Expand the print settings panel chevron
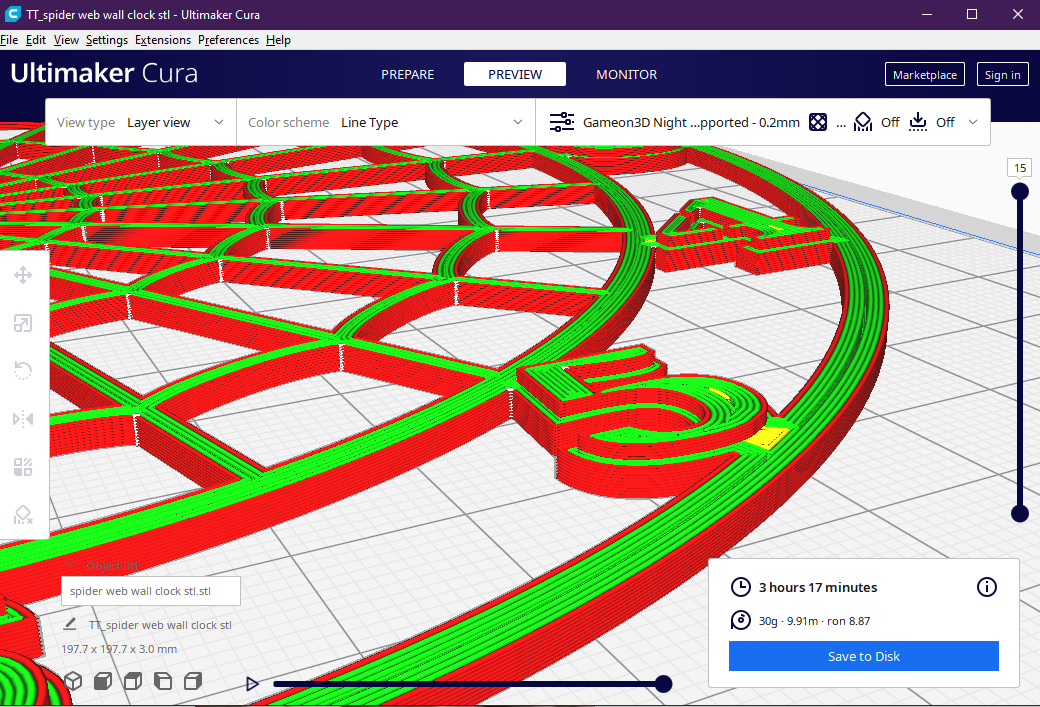This screenshot has height=707, width=1040. 973,122
